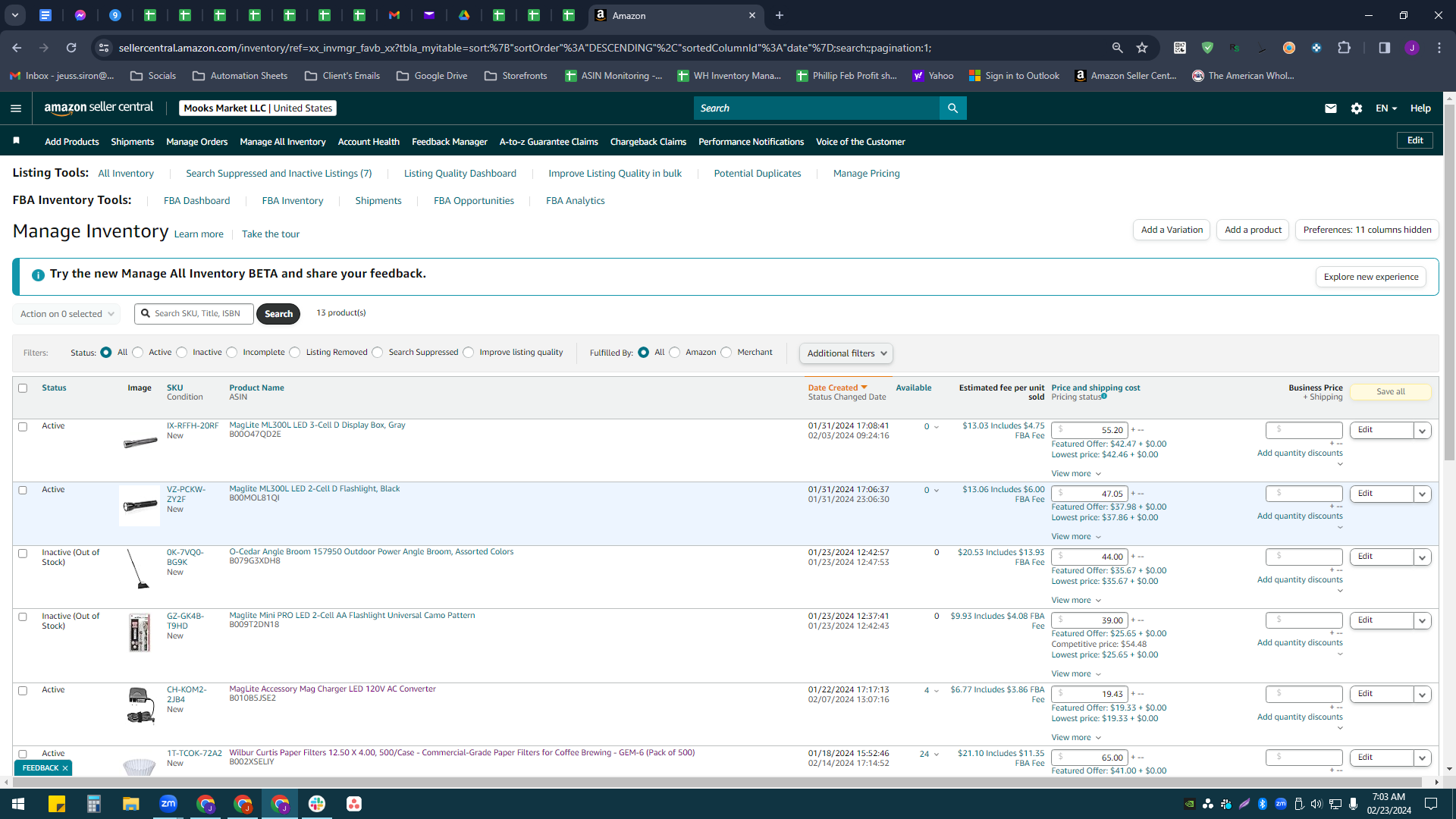
Task: Open the settings gear icon
Action: click(1357, 108)
